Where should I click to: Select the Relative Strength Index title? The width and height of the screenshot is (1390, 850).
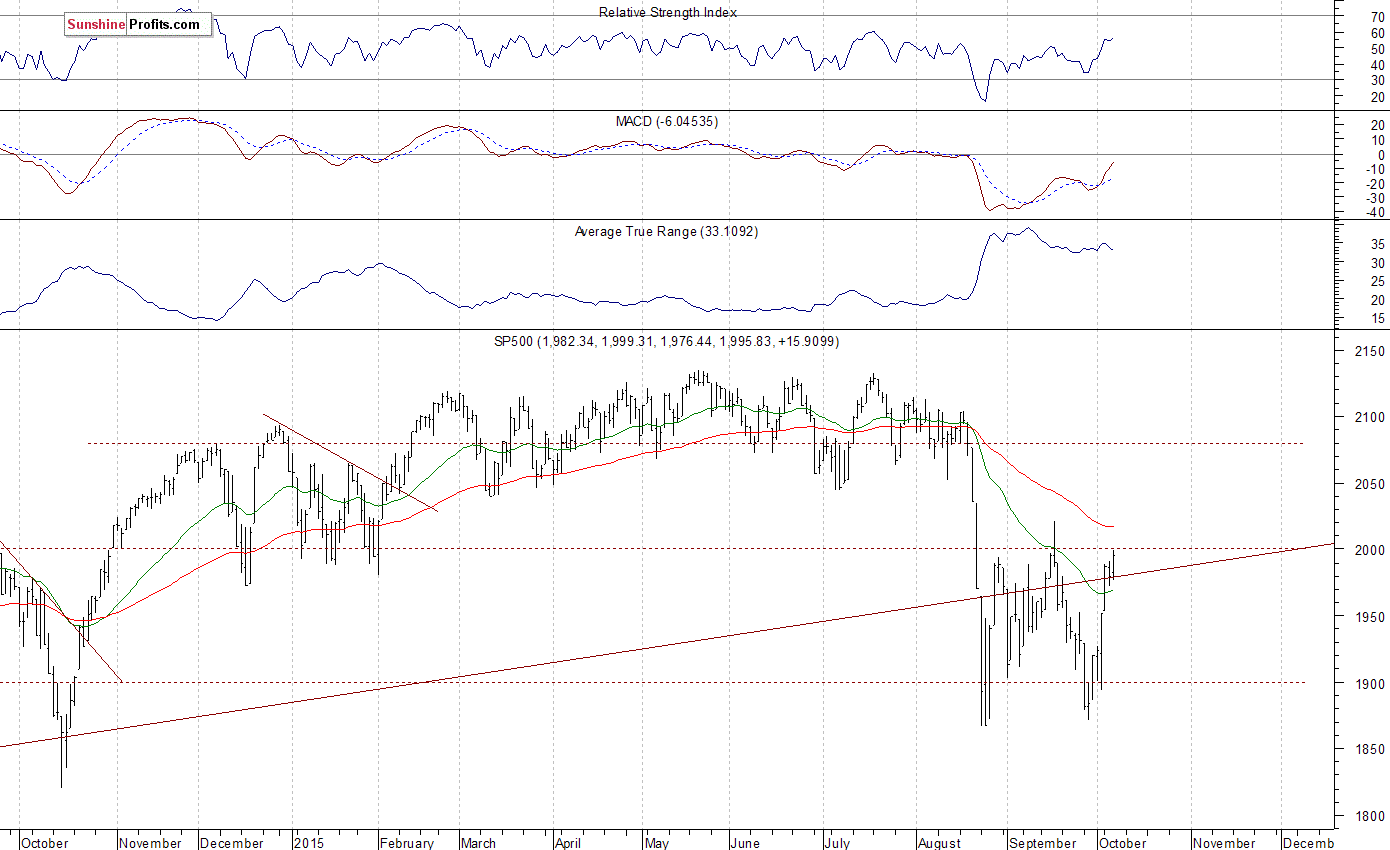point(668,12)
